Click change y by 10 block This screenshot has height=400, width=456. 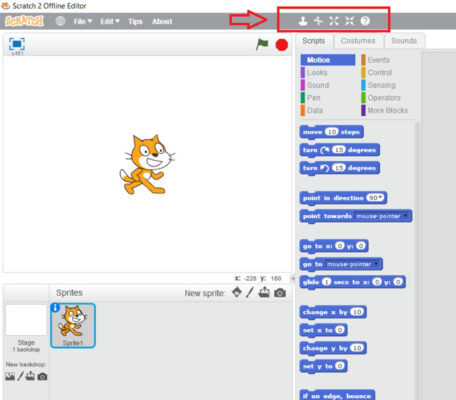click(333, 348)
